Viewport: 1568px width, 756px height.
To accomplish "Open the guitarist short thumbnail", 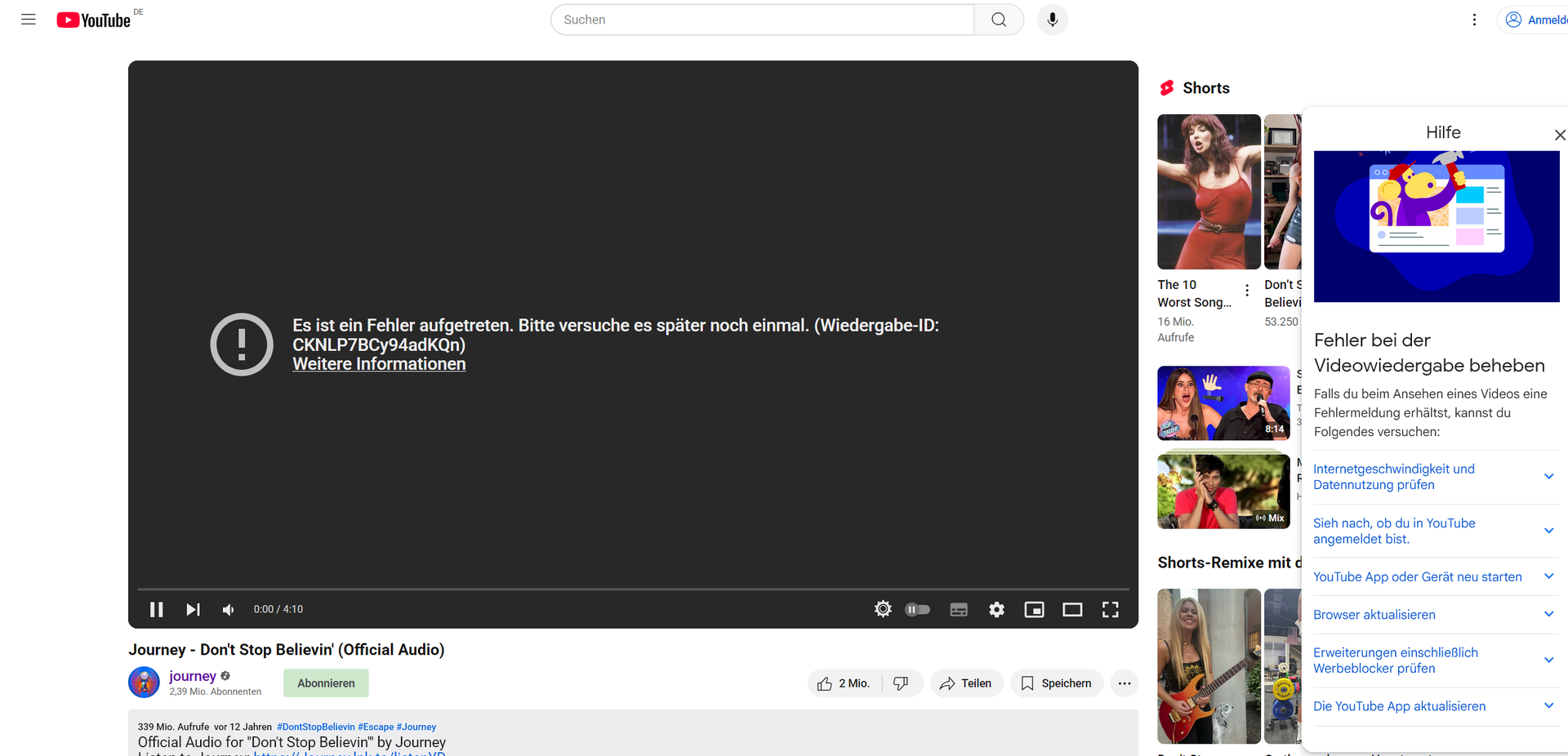I will coord(1209,666).
